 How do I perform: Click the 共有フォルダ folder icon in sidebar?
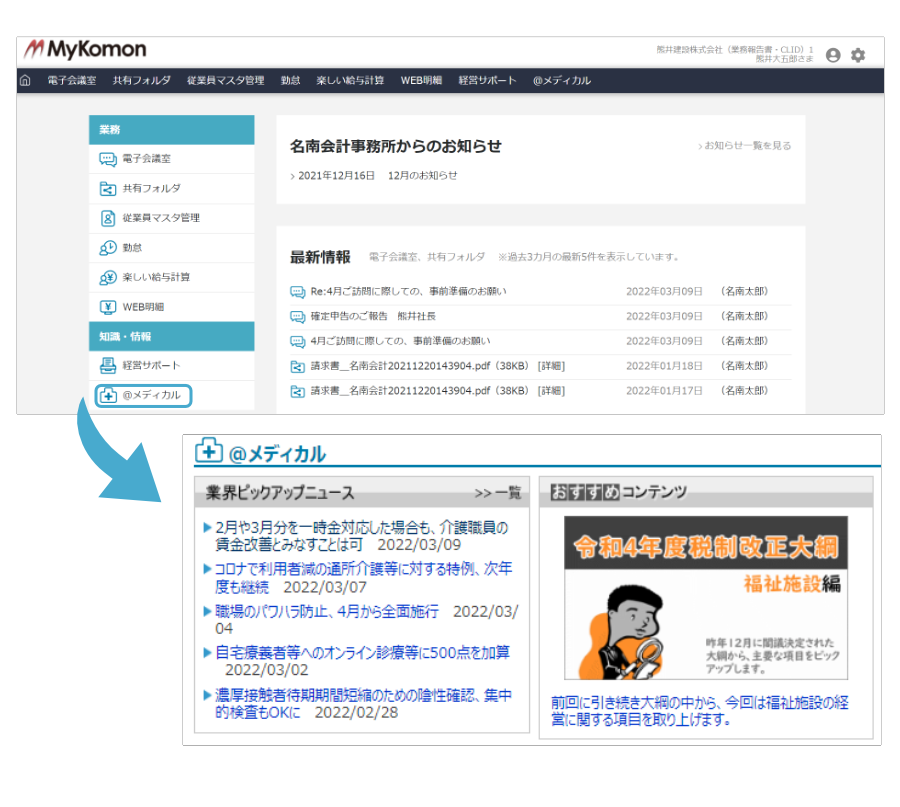[108, 189]
